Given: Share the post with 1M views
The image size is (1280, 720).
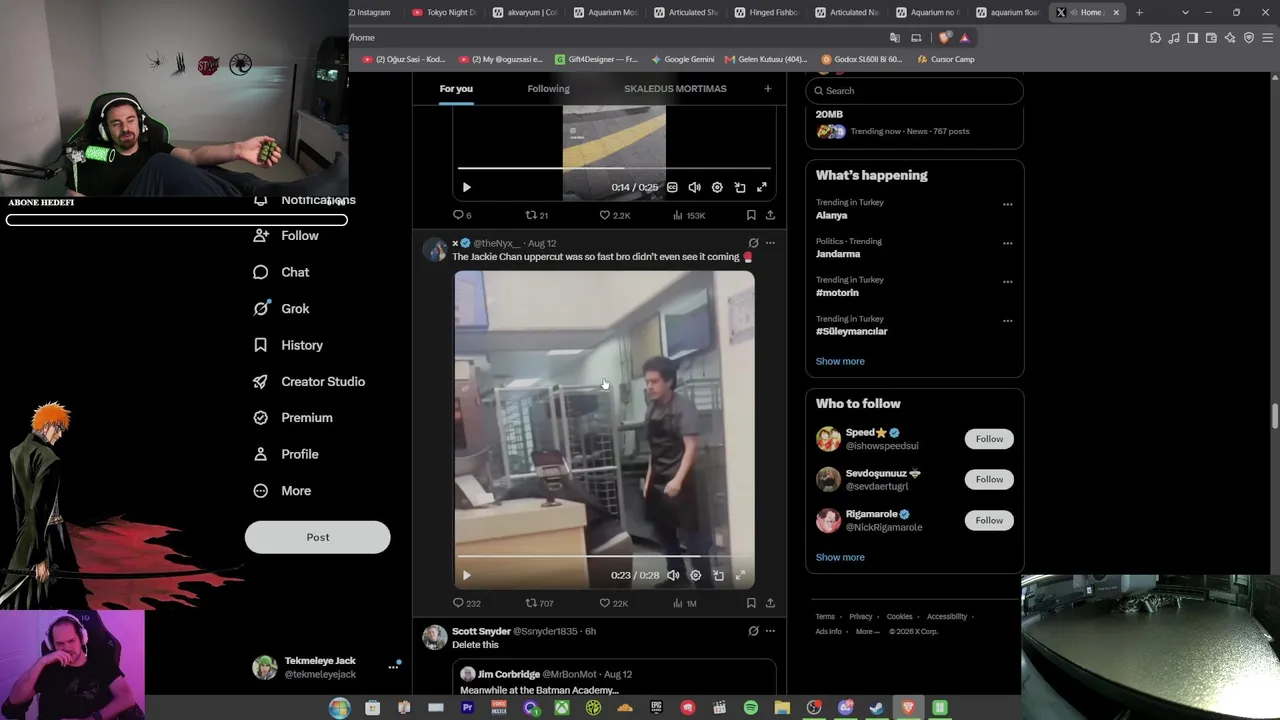Looking at the screenshot, I should click(x=770, y=603).
